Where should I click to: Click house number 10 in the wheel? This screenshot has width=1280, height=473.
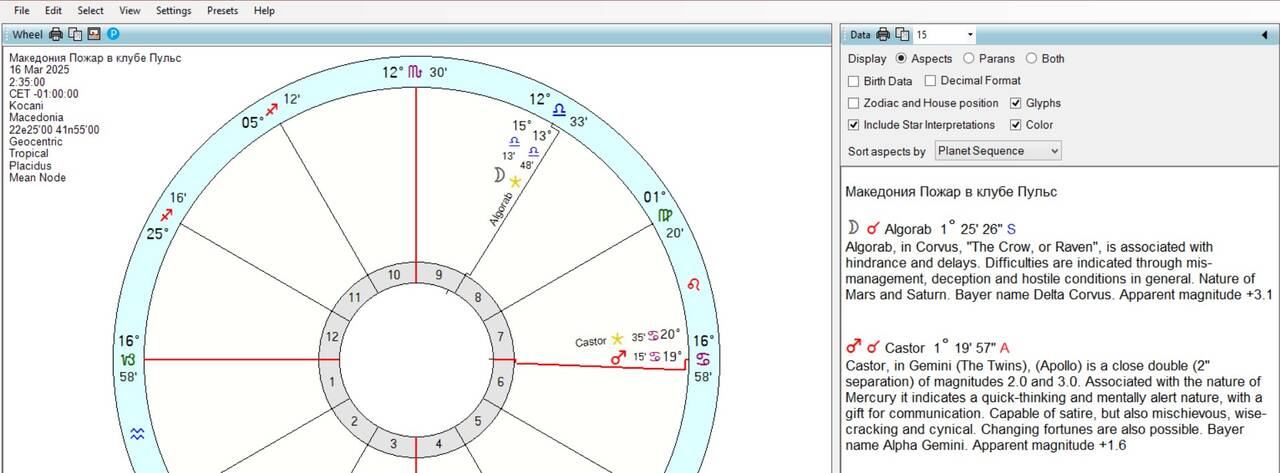pos(394,275)
